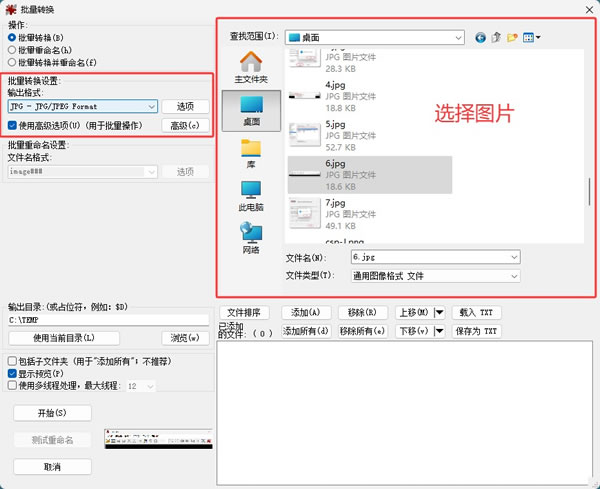Open the Libraries (库) location
The image size is (600, 489).
(251, 154)
